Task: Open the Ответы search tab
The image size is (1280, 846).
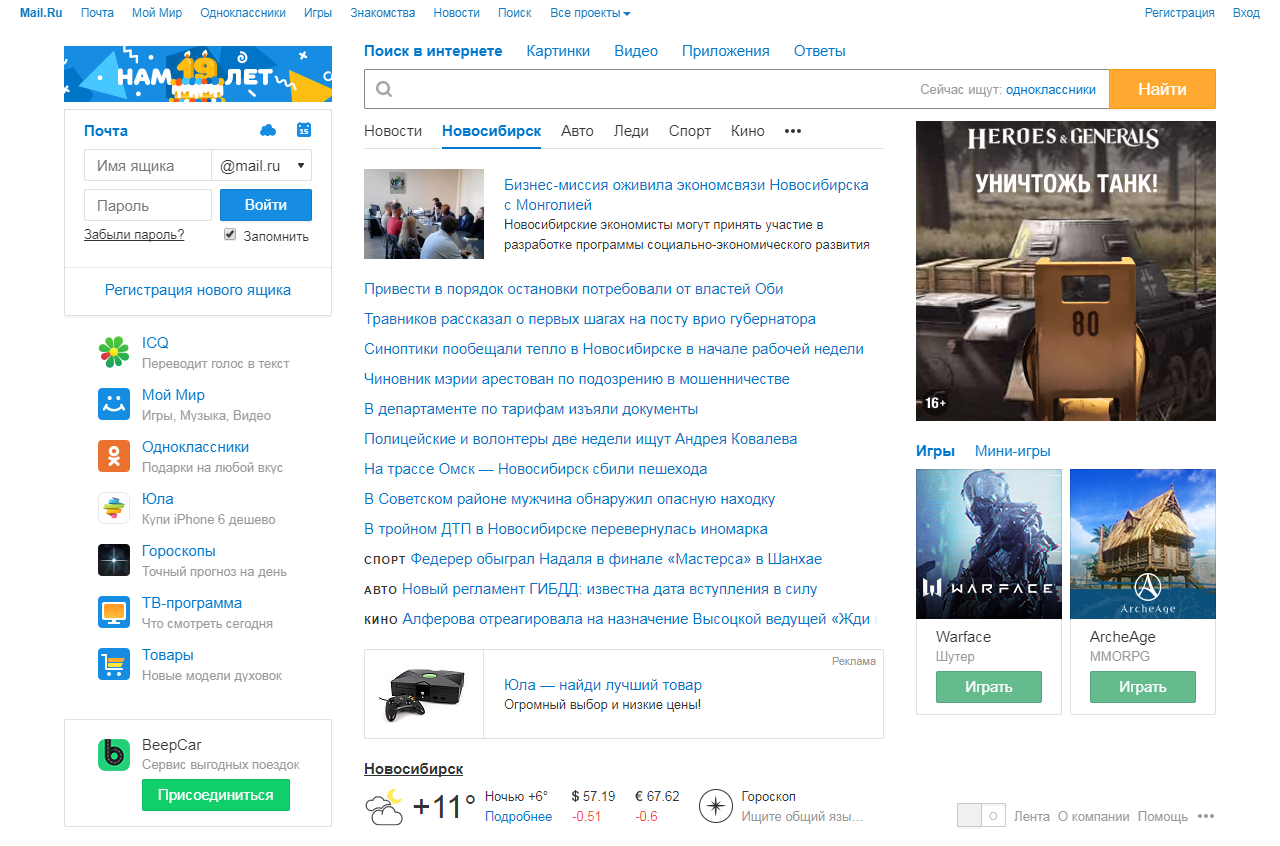Action: (820, 51)
